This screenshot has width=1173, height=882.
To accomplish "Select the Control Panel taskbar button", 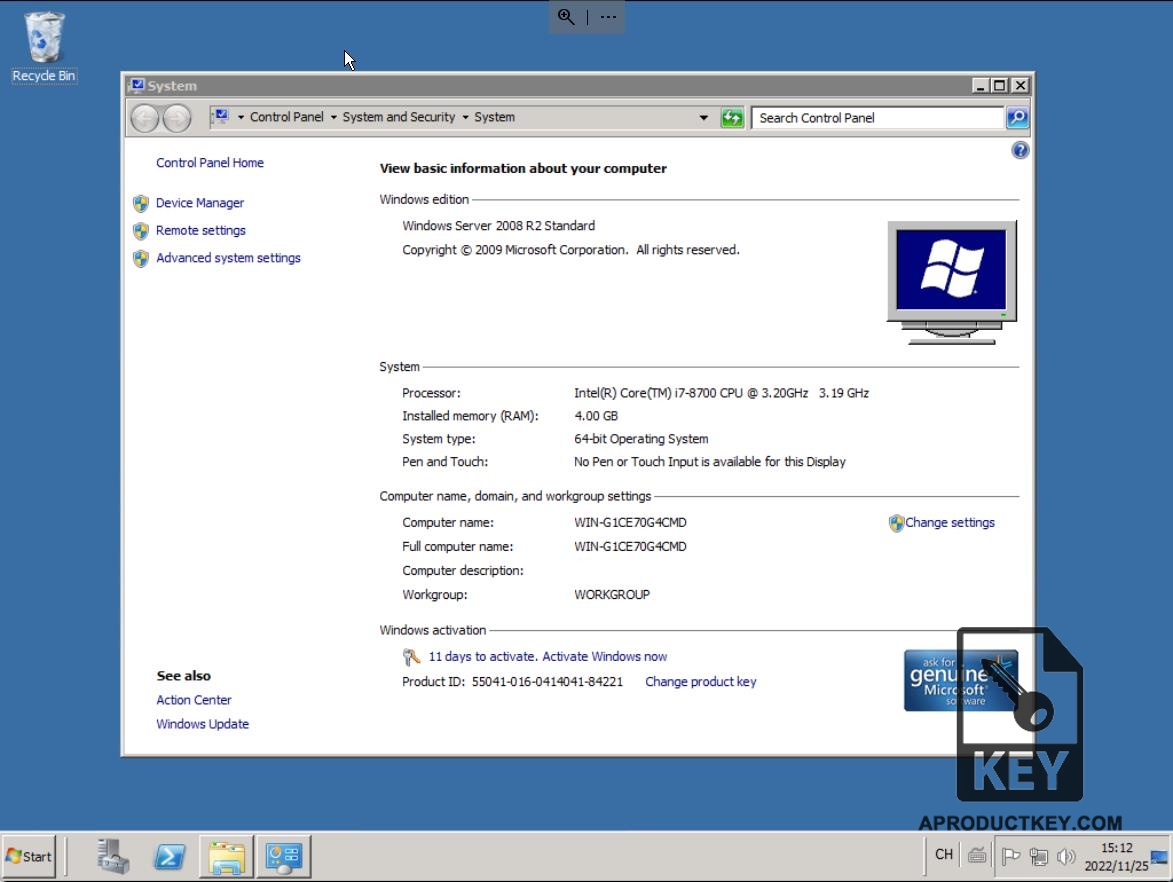I will (x=284, y=856).
